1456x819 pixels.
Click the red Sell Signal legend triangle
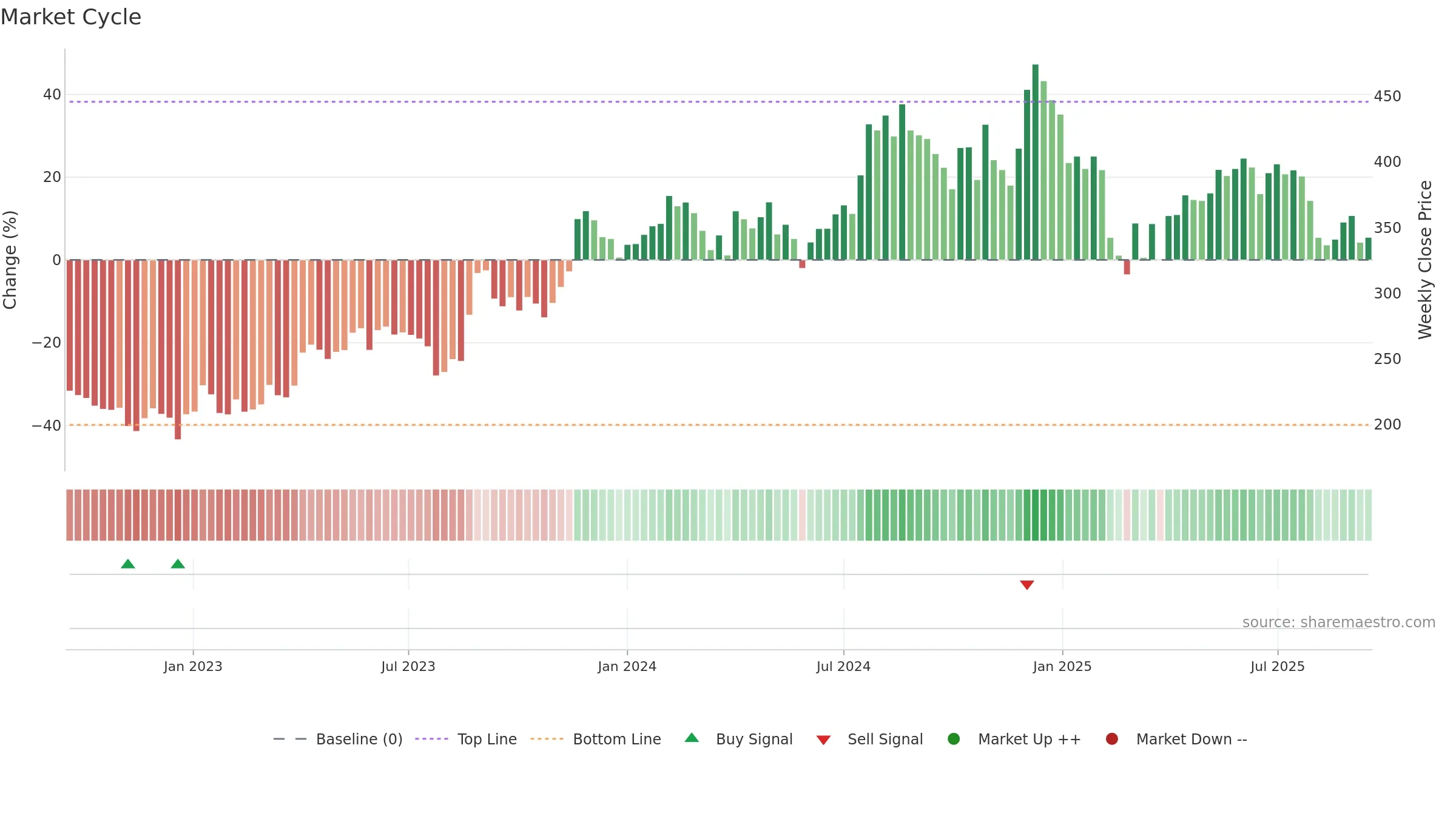823,740
